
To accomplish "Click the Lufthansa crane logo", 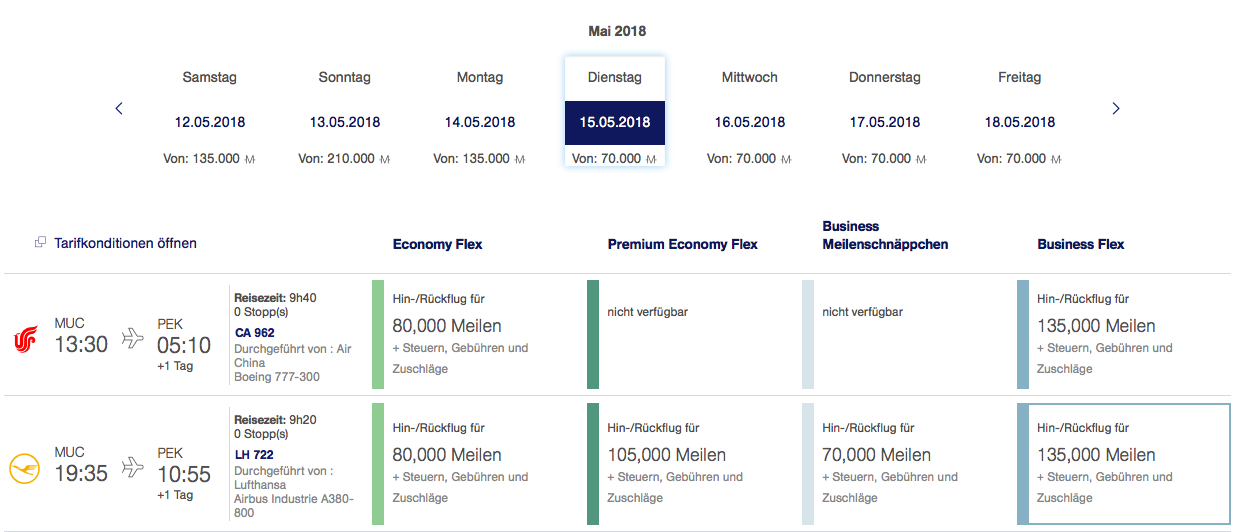I will [x=24, y=468].
